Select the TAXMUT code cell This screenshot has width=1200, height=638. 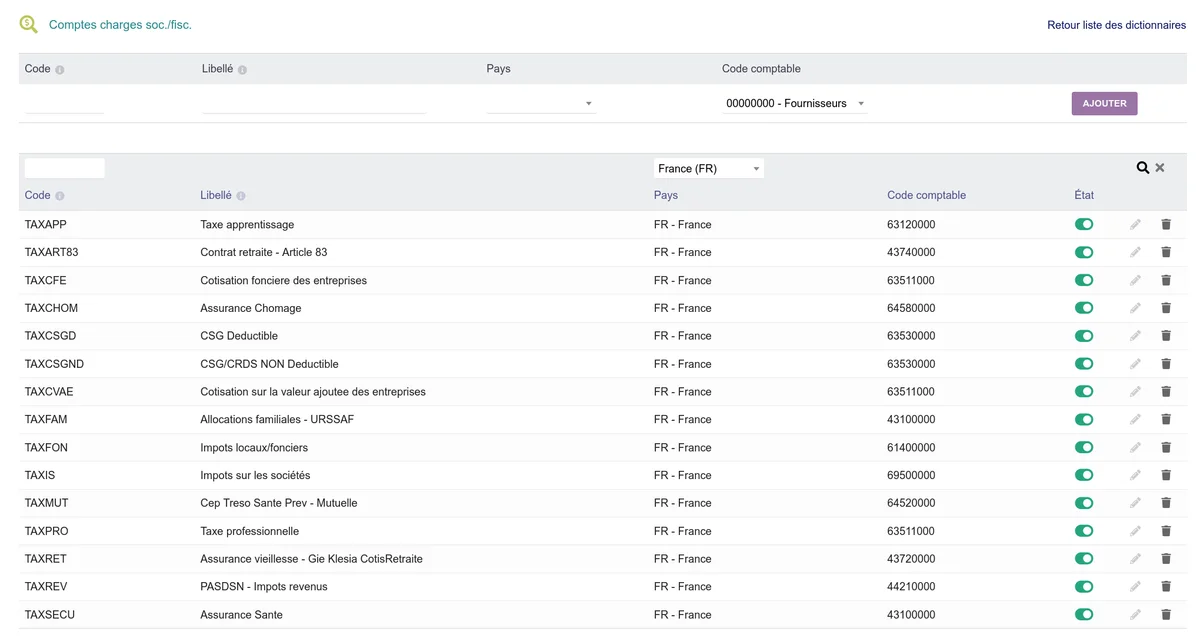coord(47,503)
